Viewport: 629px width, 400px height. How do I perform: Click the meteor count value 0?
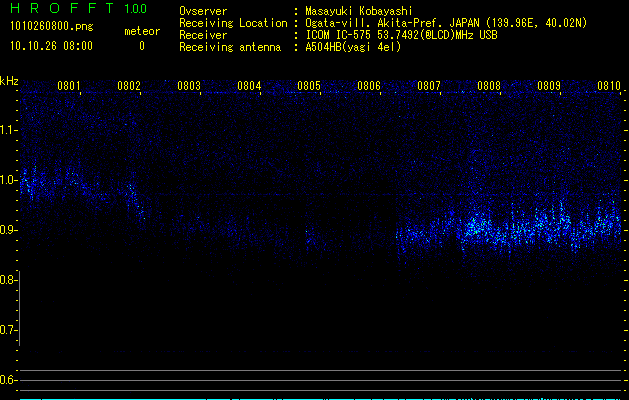pyautogui.click(x=142, y=46)
